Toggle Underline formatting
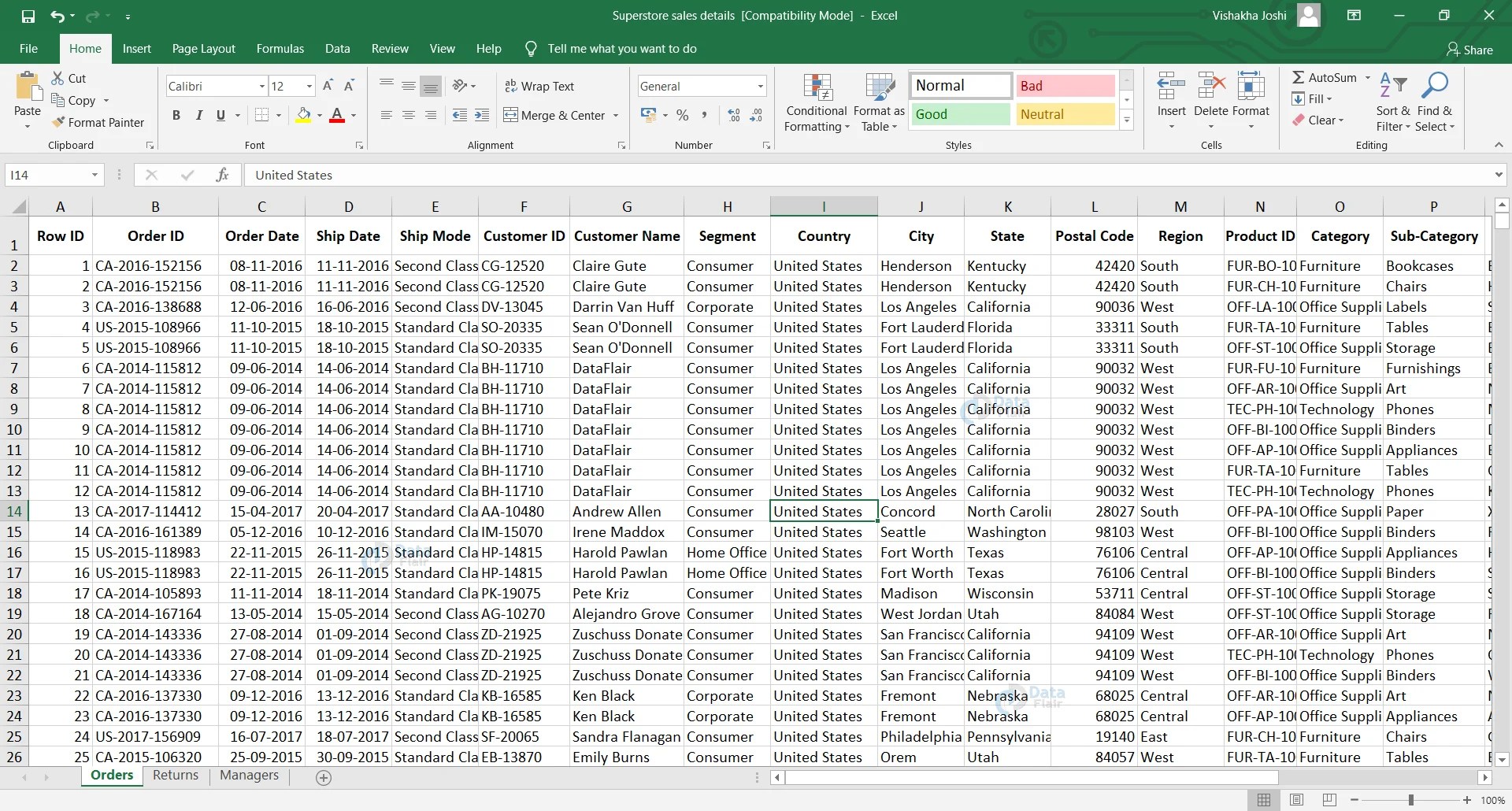This screenshot has width=1512, height=811. point(220,115)
